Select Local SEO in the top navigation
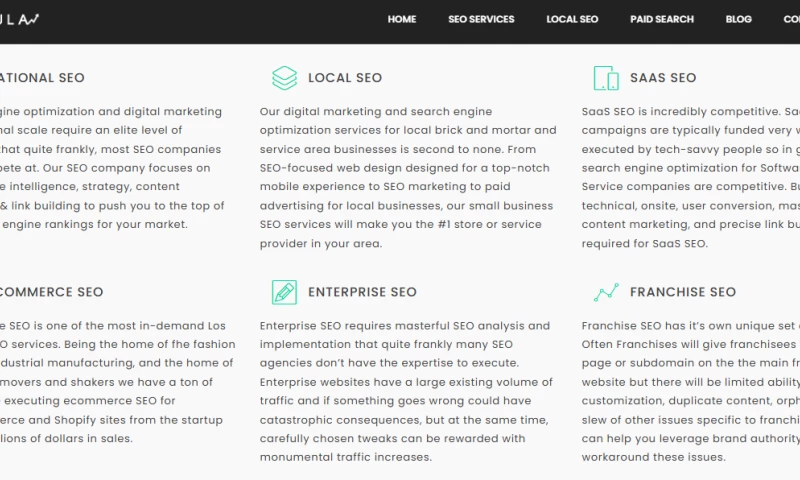The image size is (800, 480). 572,19
